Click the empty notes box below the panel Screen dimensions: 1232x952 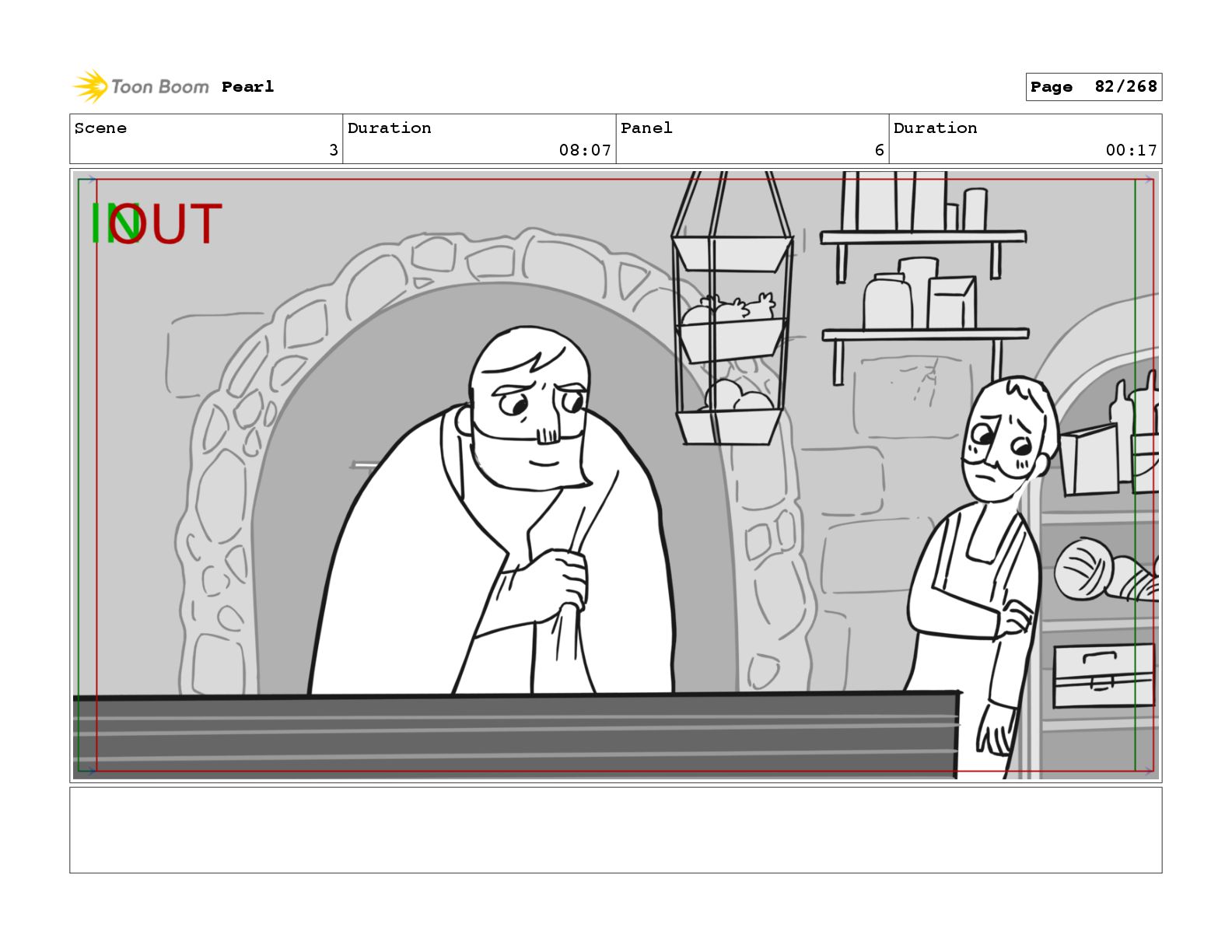pos(615,830)
